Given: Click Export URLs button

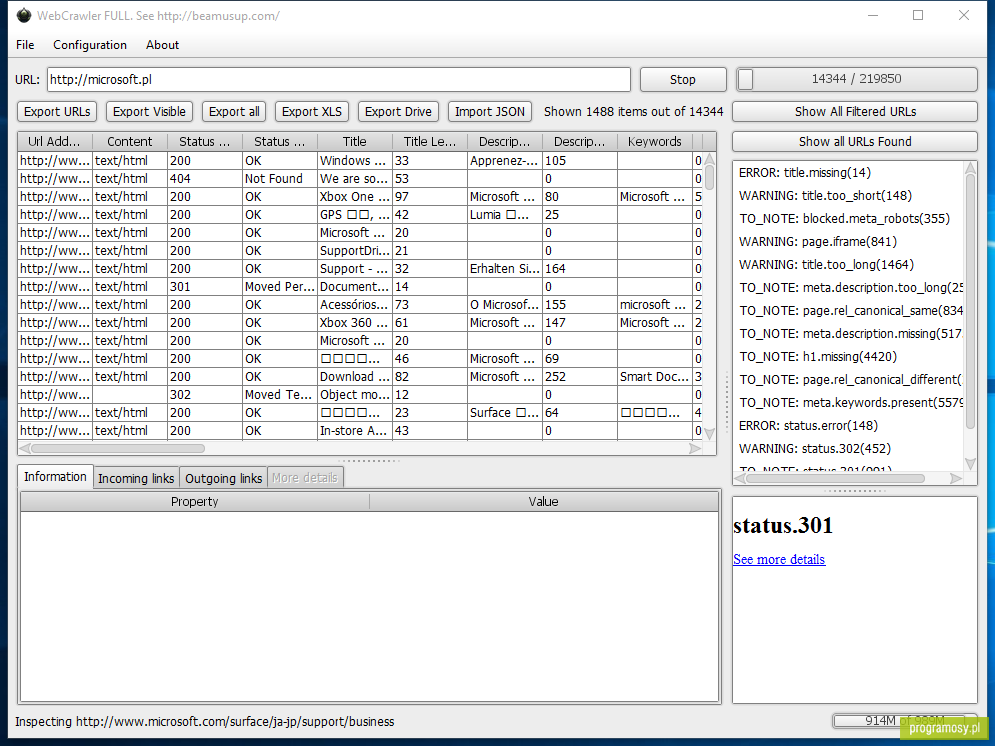Looking at the screenshot, I should [57, 112].
